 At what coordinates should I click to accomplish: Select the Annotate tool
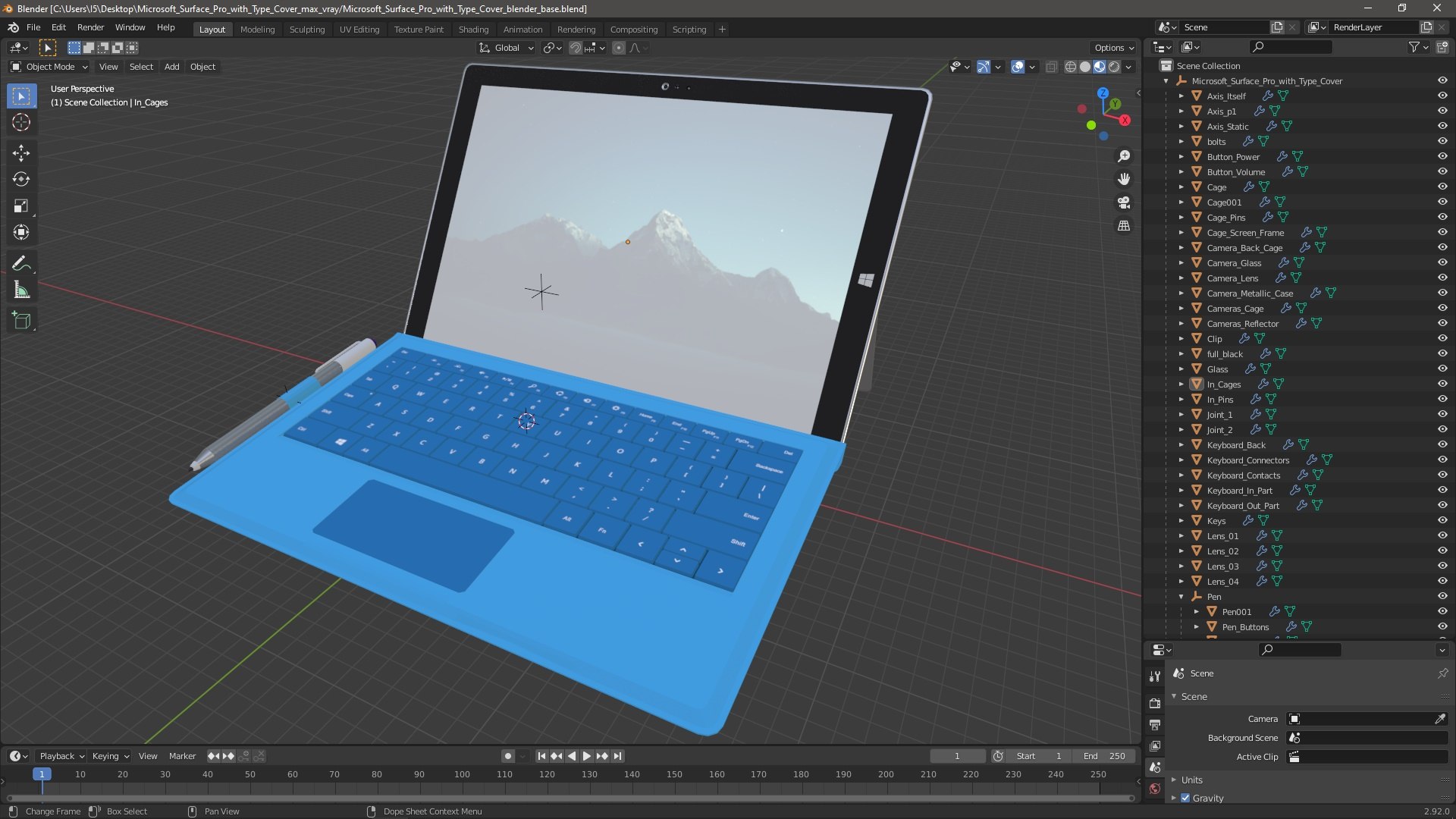21,264
